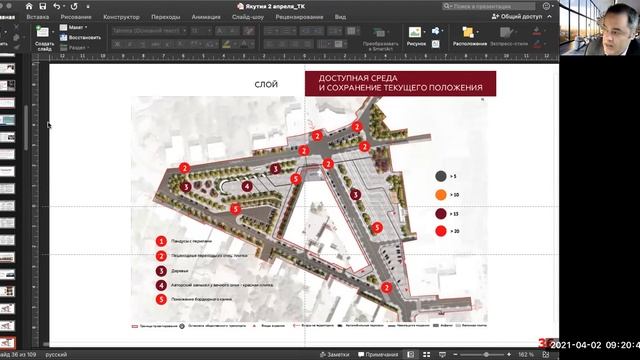Expand the Создать слайд dropdown arrow
Screen dimensions: 640x360
[53, 32]
